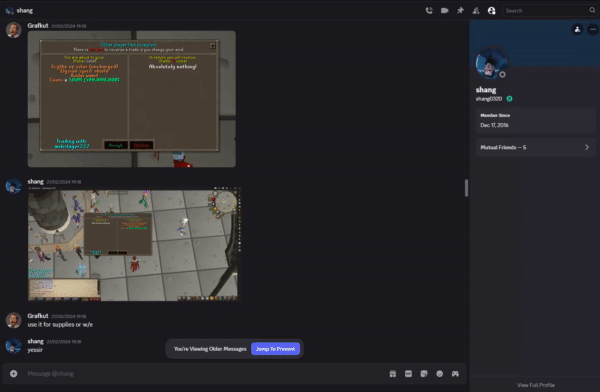Click the badge next to shang0320
This screenshot has width=600, height=392.
point(509,99)
